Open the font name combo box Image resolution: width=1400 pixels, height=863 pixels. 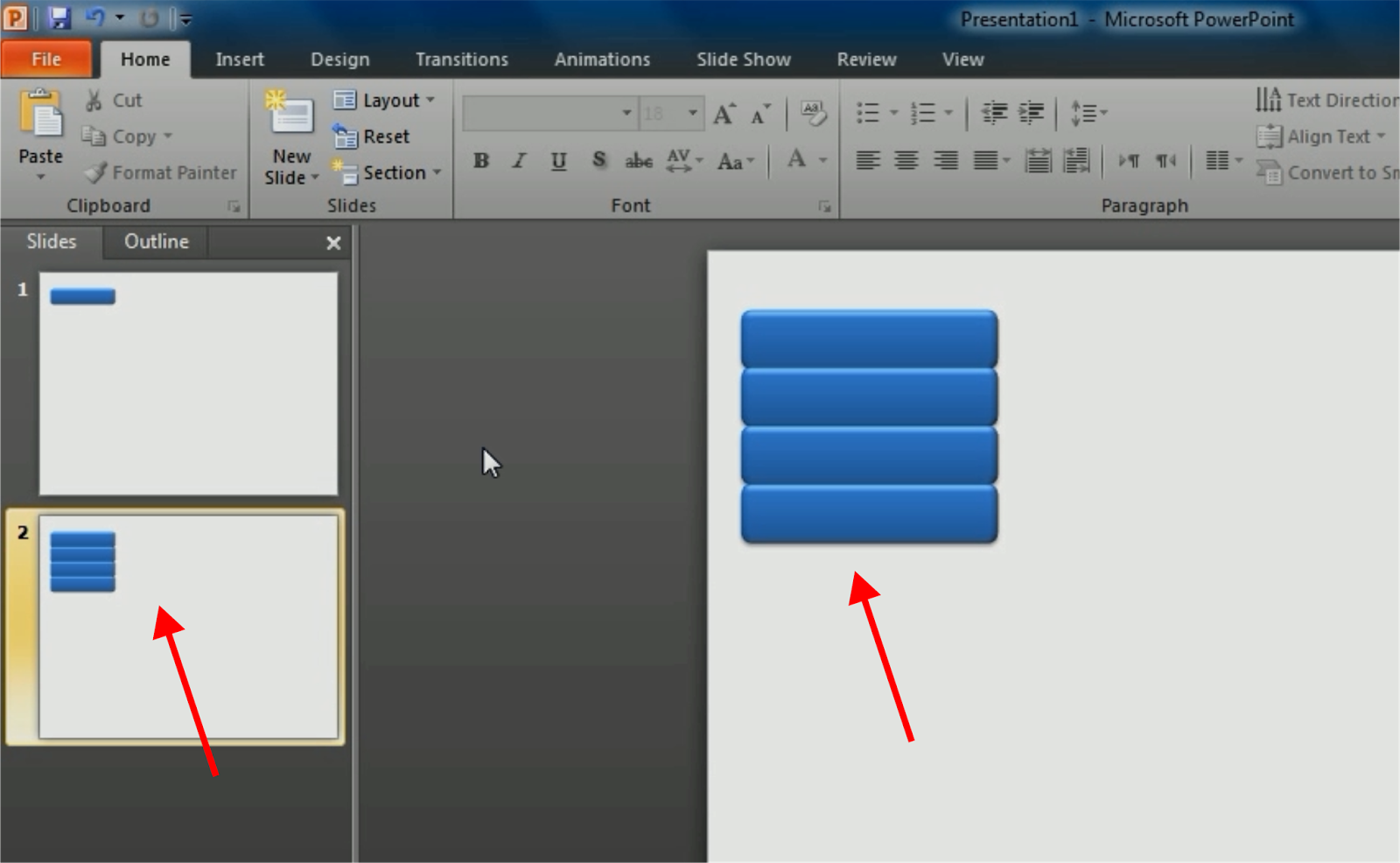(x=549, y=114)
